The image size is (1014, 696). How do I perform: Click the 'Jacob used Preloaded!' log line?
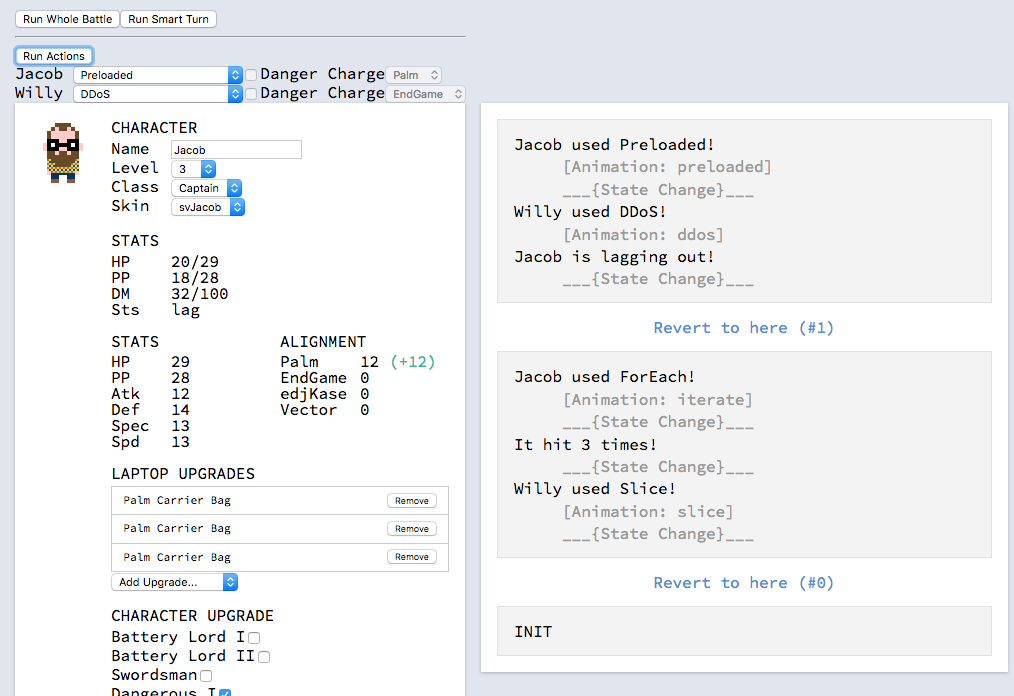coord(614,144)
